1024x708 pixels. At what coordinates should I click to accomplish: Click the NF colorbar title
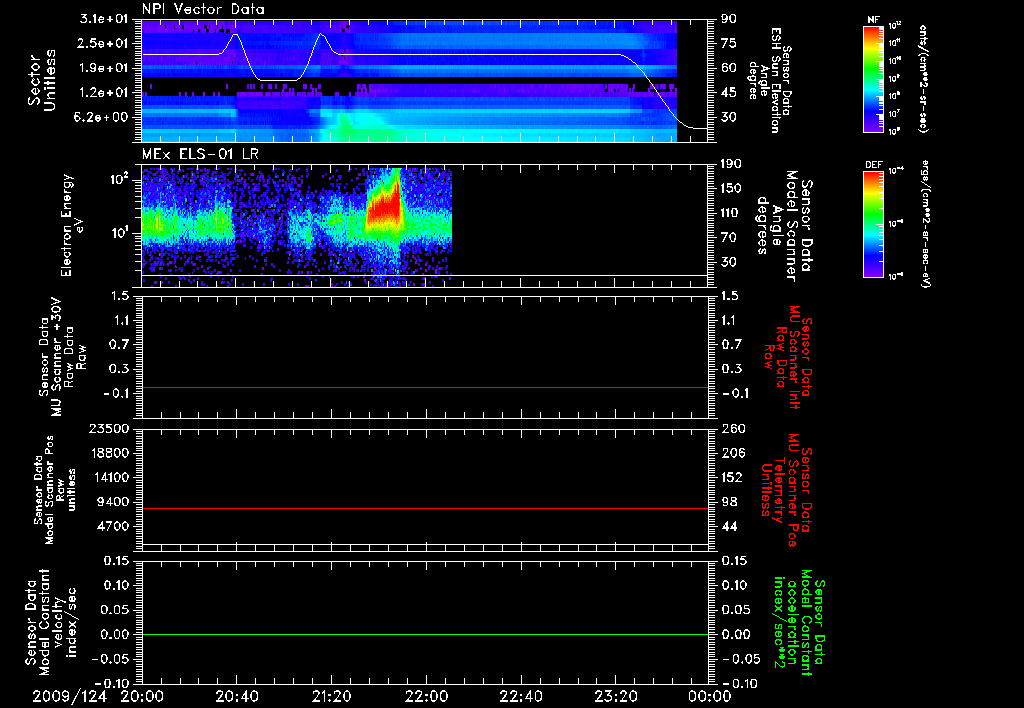coord(873,20)
